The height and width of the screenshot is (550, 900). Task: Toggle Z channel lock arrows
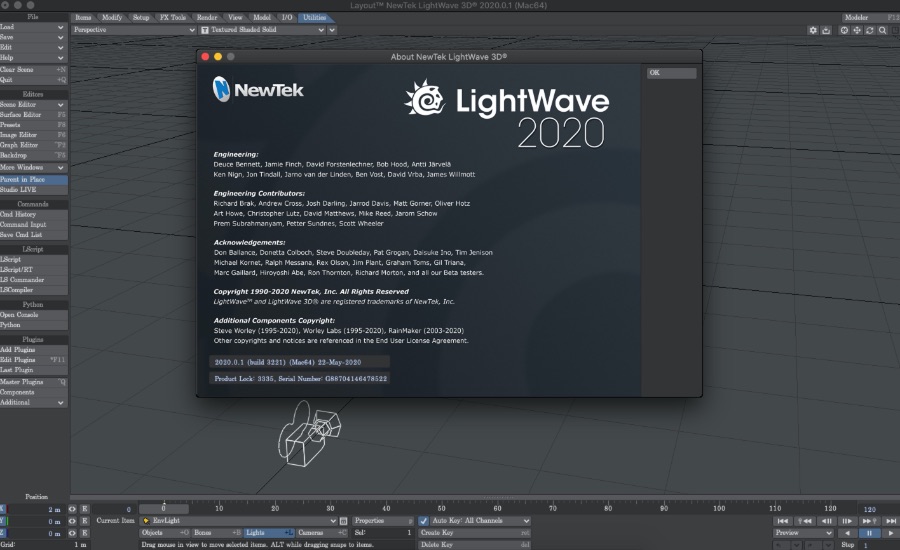(x=72, y=533)
